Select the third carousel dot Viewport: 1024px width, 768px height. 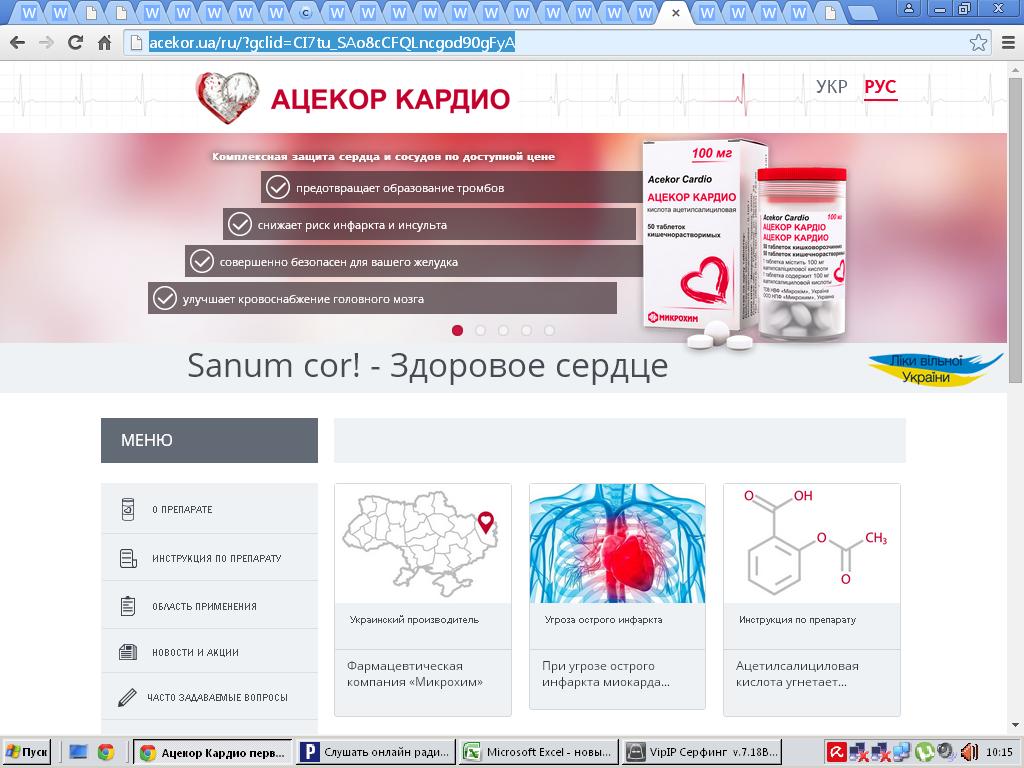point(504,330)
